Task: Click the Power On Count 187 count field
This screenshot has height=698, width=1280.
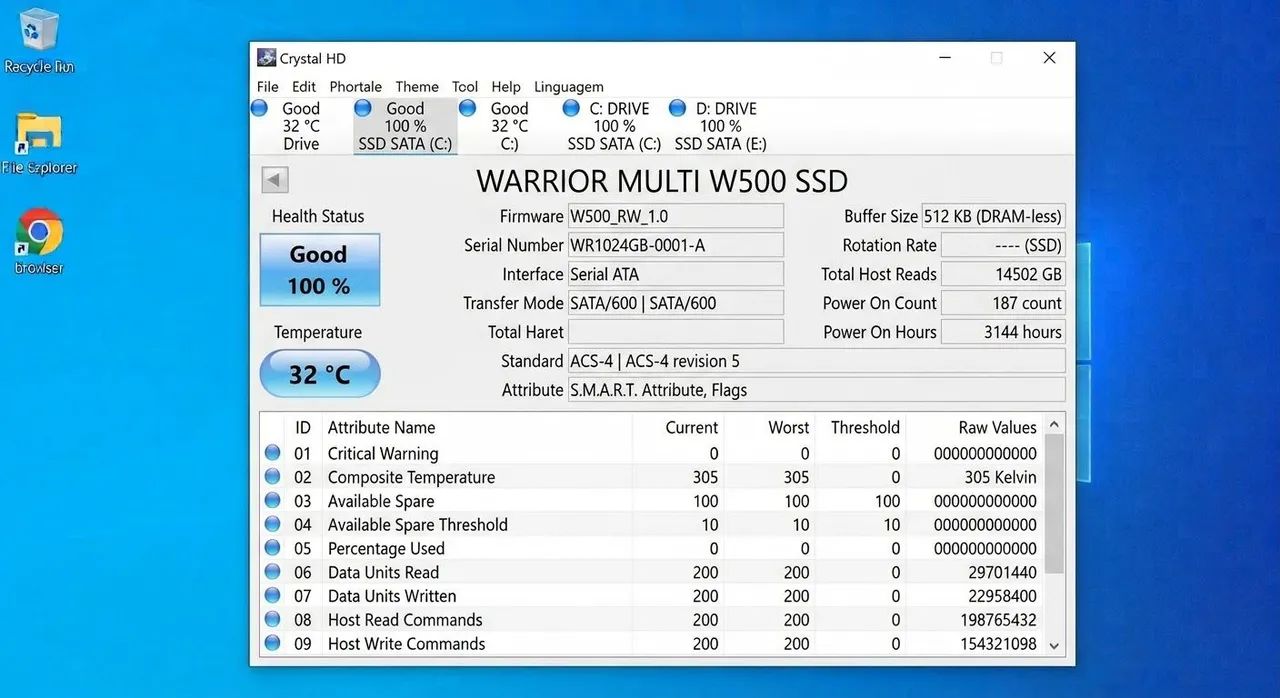Action: click(1003, 303)
